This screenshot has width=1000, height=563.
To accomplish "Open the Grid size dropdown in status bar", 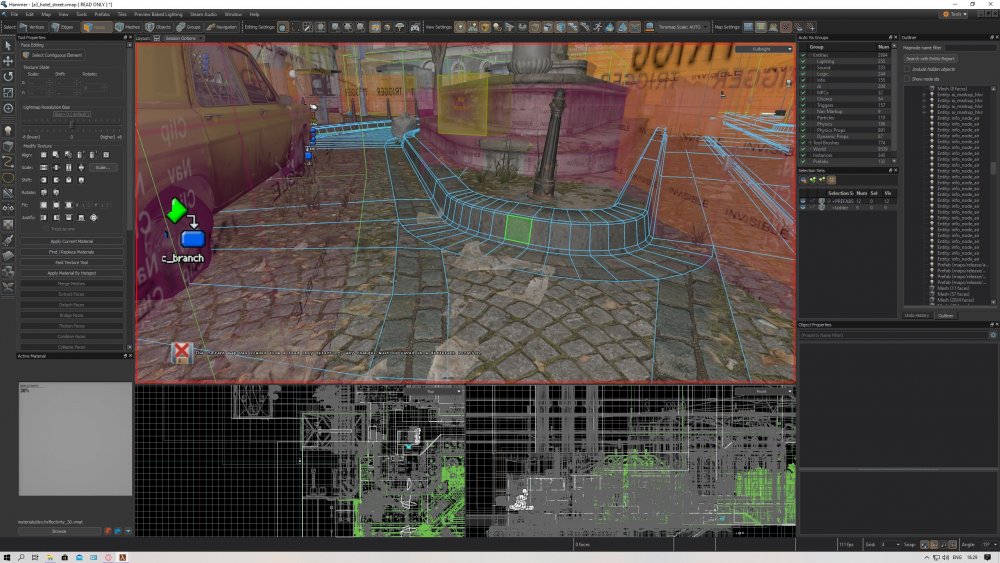I will point(891,545).
